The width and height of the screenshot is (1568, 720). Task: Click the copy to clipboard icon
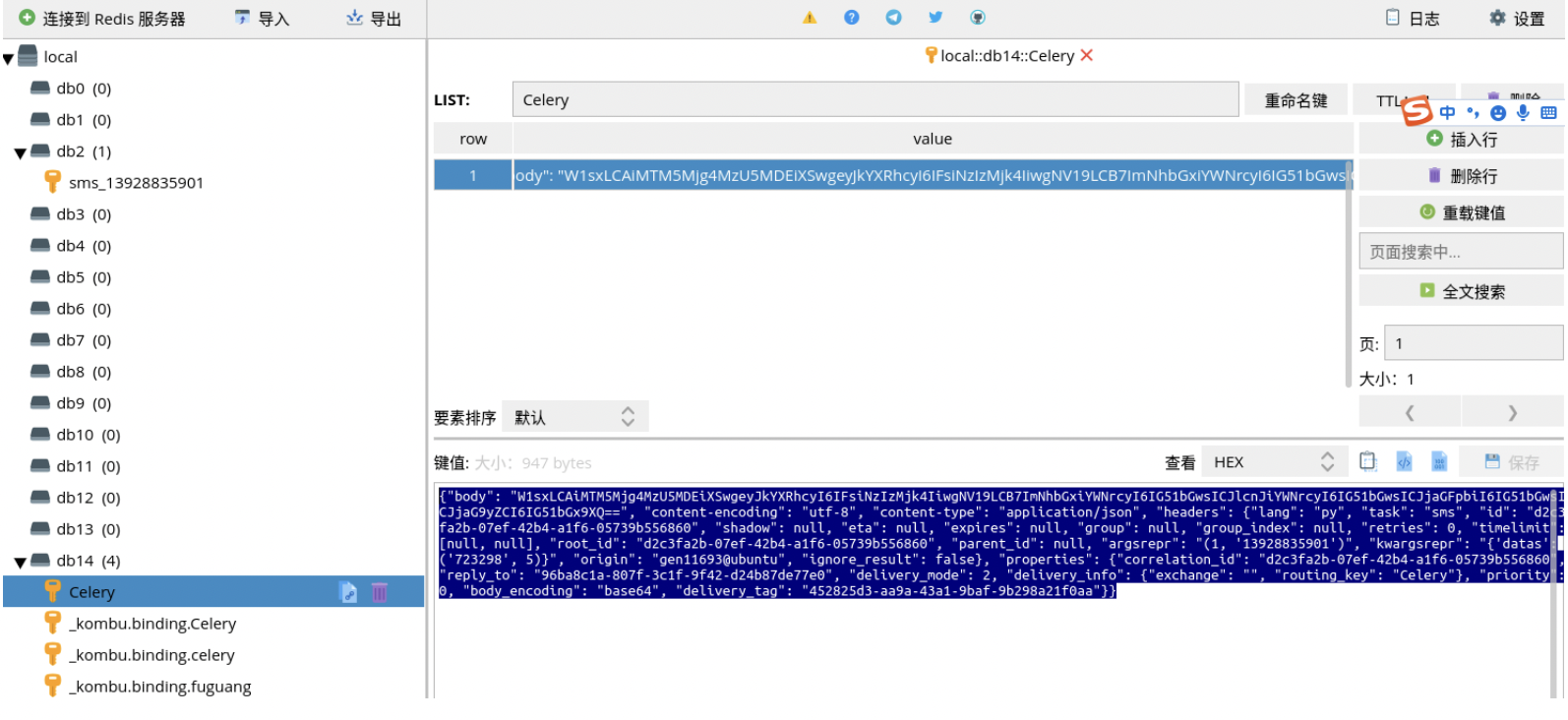click(1367, 461)
